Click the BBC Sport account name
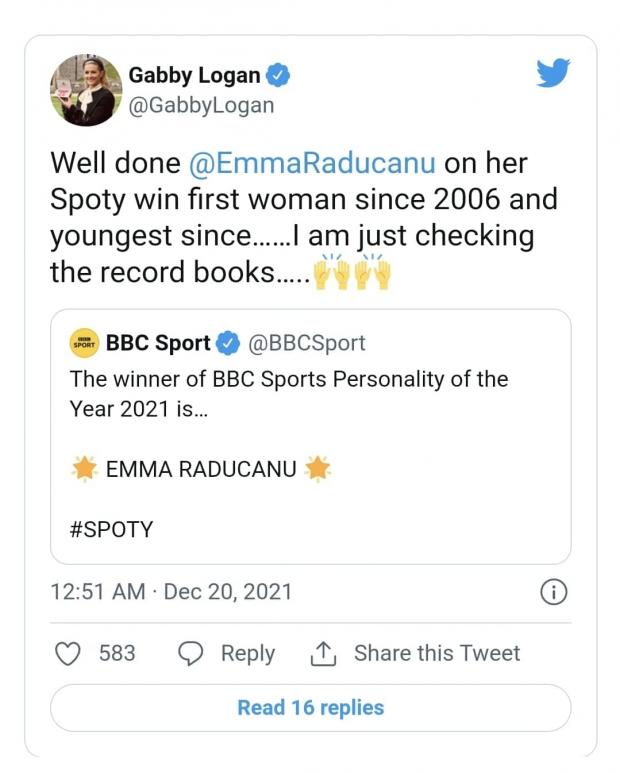The height and width of the screenshot is (773, 620). 158,344
